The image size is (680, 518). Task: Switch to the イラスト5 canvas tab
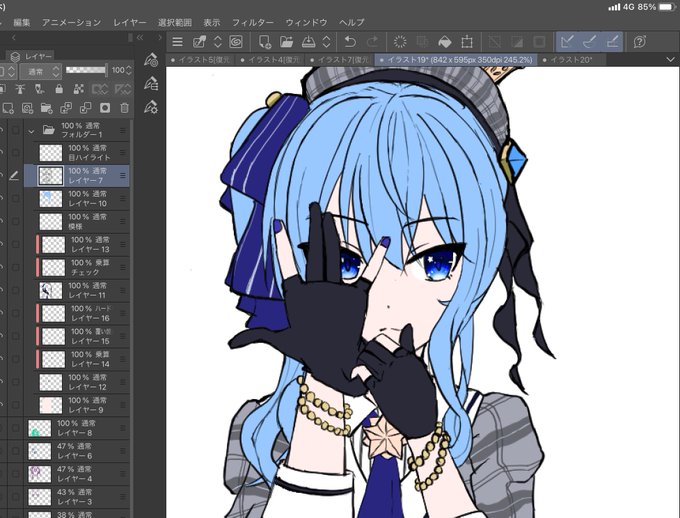click(x=200, y=59)
